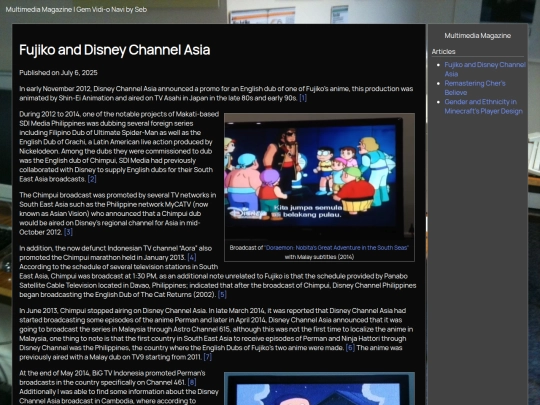Follow citation link [8]
540x405 pixels.
[x=192, y=383]
